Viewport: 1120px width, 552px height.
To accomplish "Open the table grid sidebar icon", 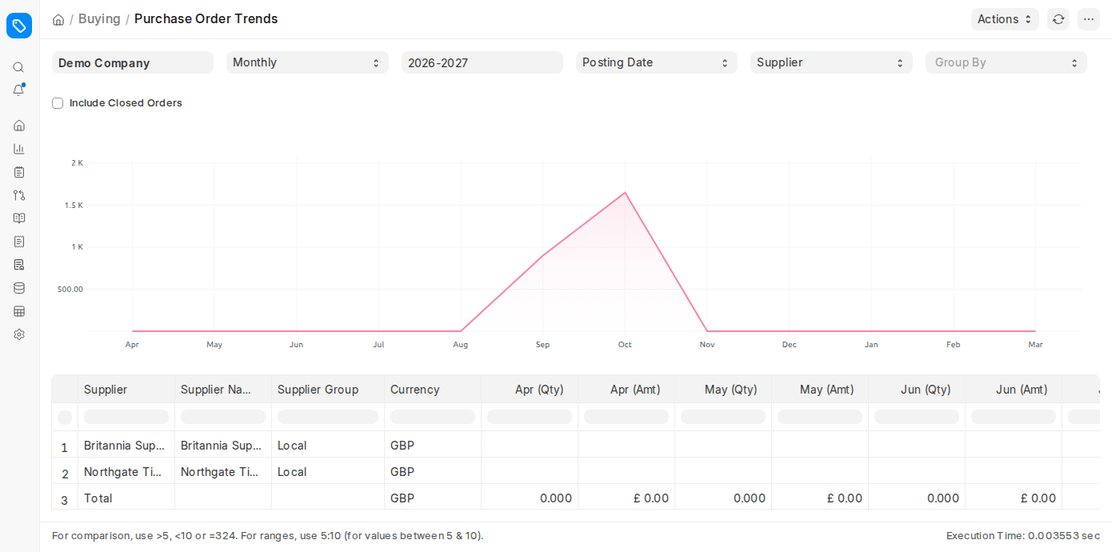I will (x=19, y=311).
